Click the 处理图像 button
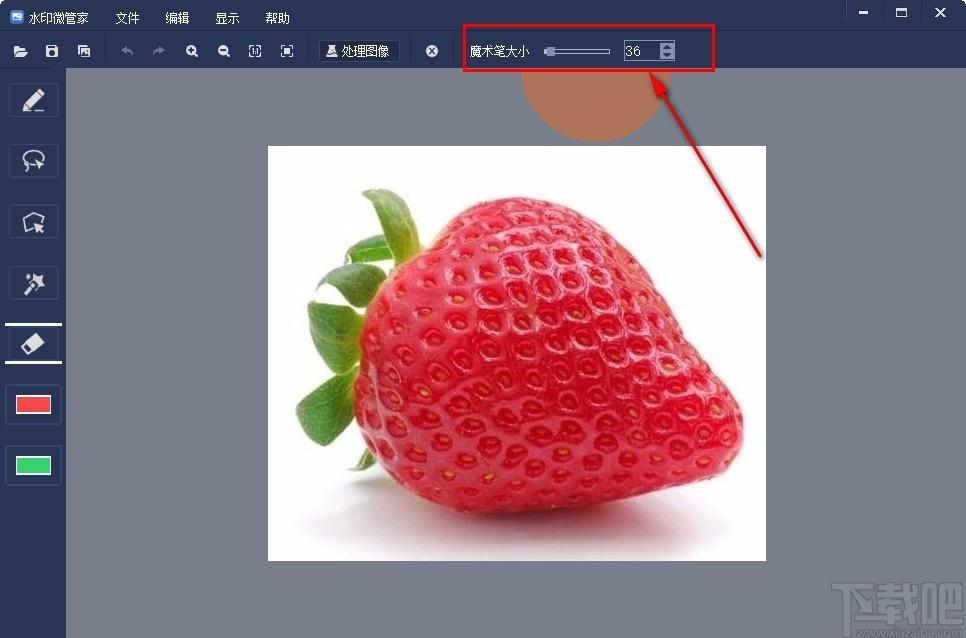This screenshot has width=966, height=638. coord(359,51)
